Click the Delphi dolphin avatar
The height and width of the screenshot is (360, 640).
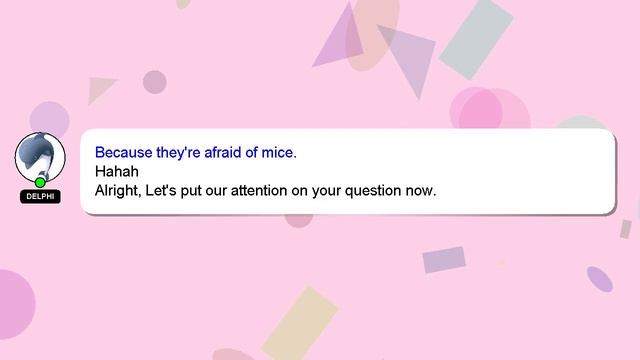point(40,157)
